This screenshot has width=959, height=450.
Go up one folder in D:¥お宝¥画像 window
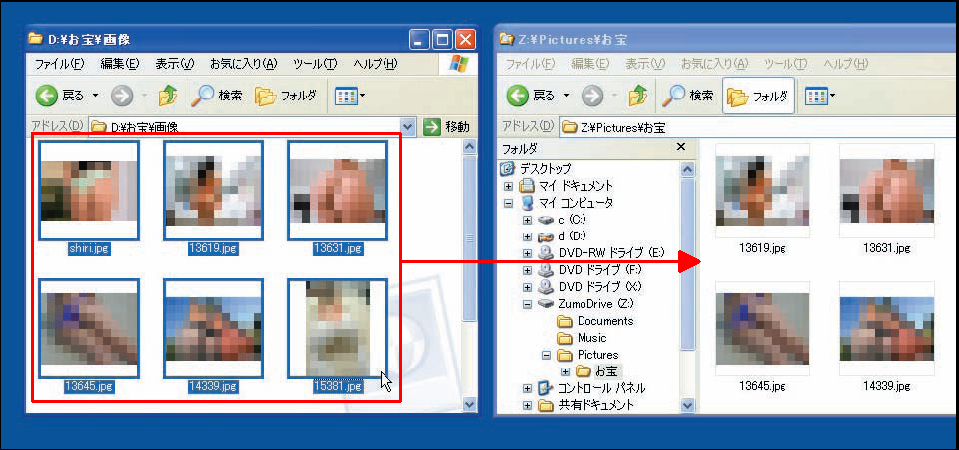click(167, 95)
